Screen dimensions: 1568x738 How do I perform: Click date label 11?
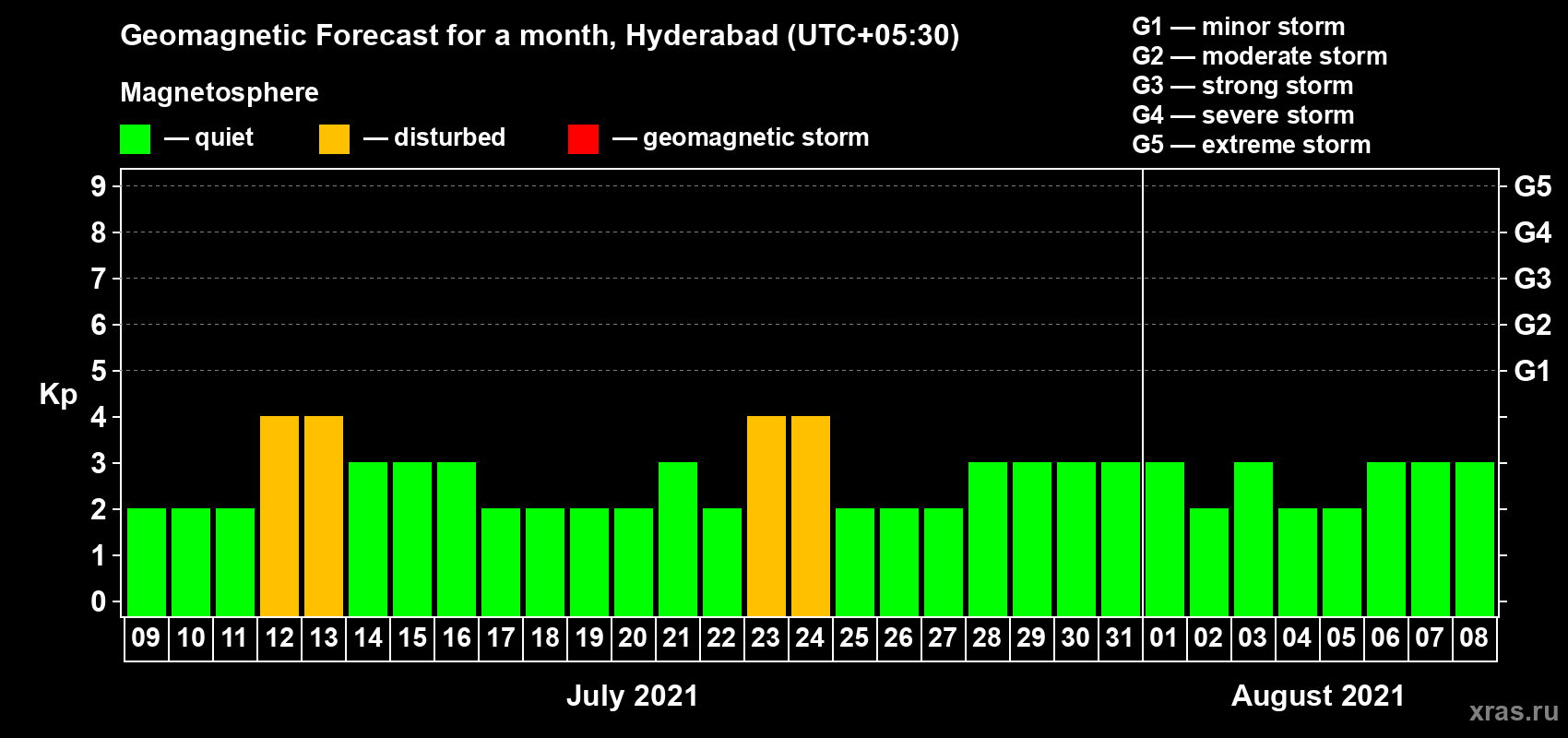click(234, 637)
